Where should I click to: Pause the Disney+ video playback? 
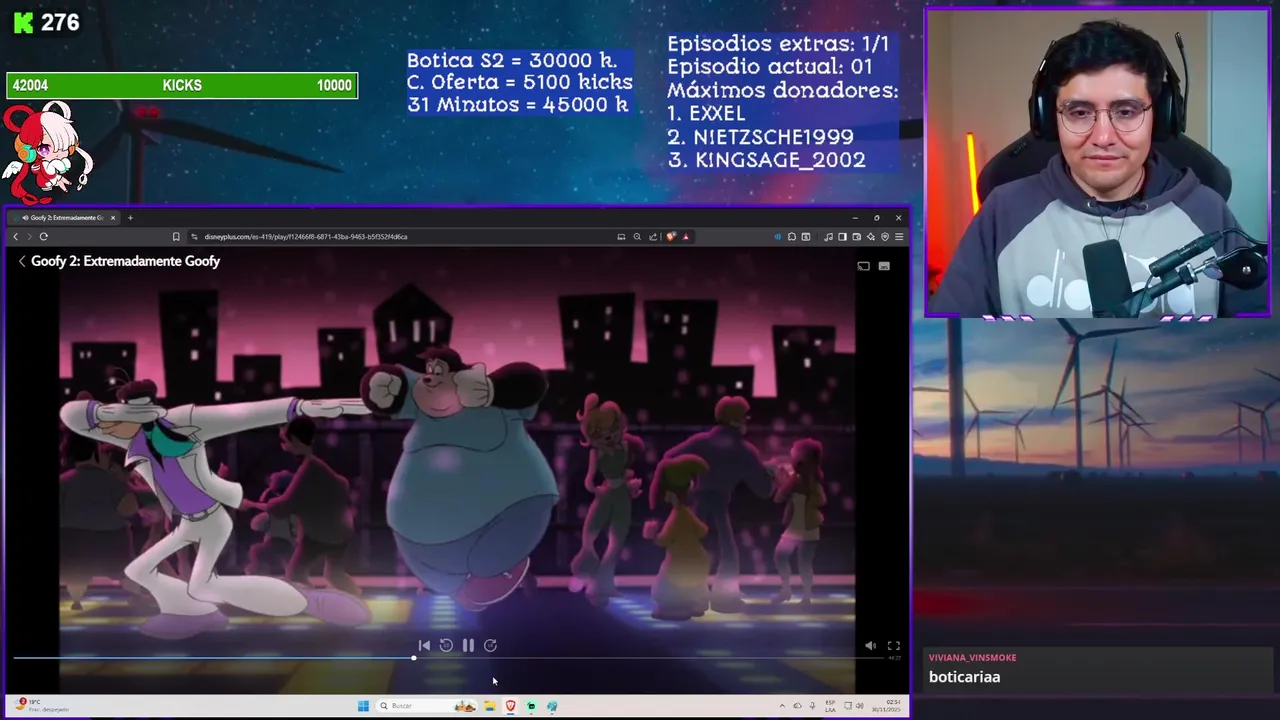pos(468,645)
